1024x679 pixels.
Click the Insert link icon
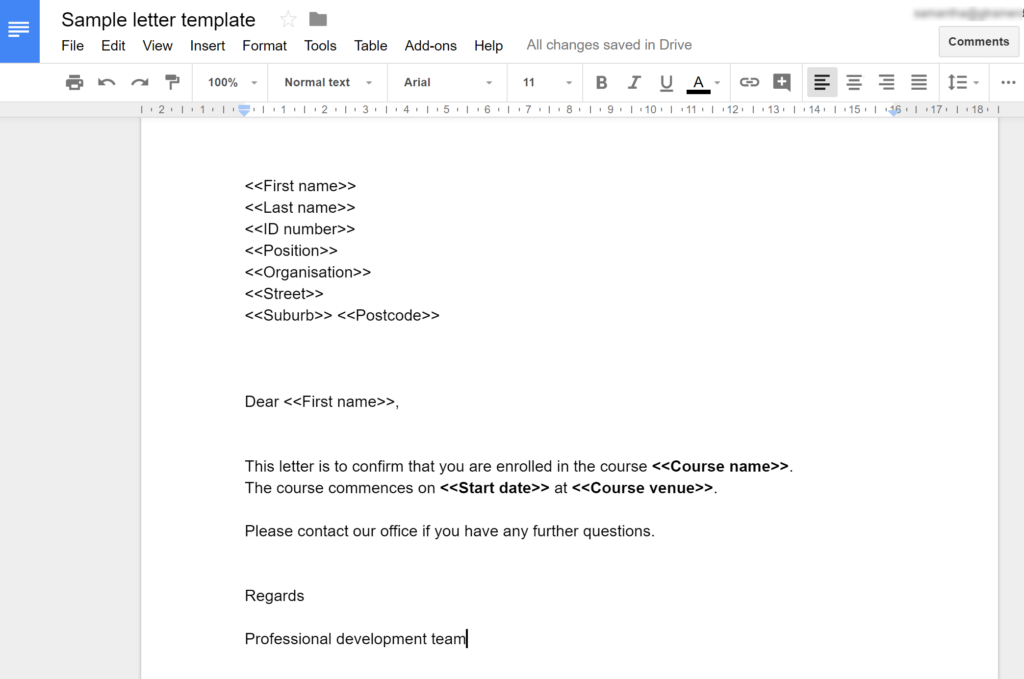750,82
